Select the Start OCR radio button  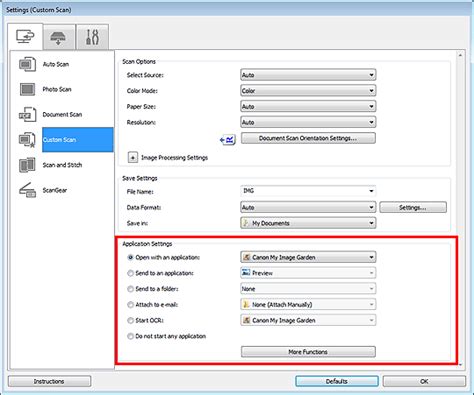130,320
